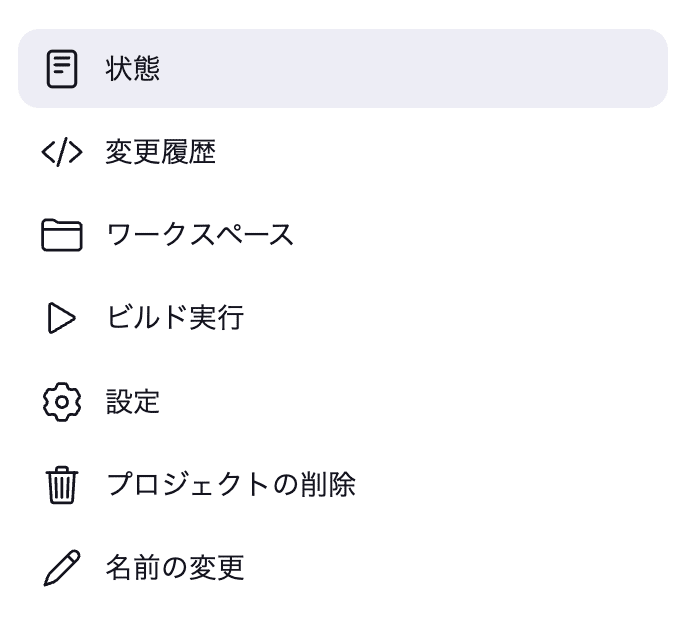Open 設定 from the sidebar
The image size is (690, 644).
pos(133,402)
